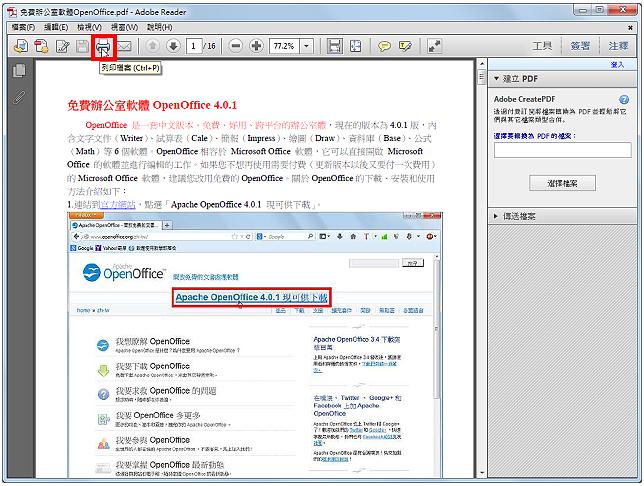The height and width of the screenshot is (486, 644).
Task: Click the 官方網站 hyperlink in document
Action: point(118,205)
